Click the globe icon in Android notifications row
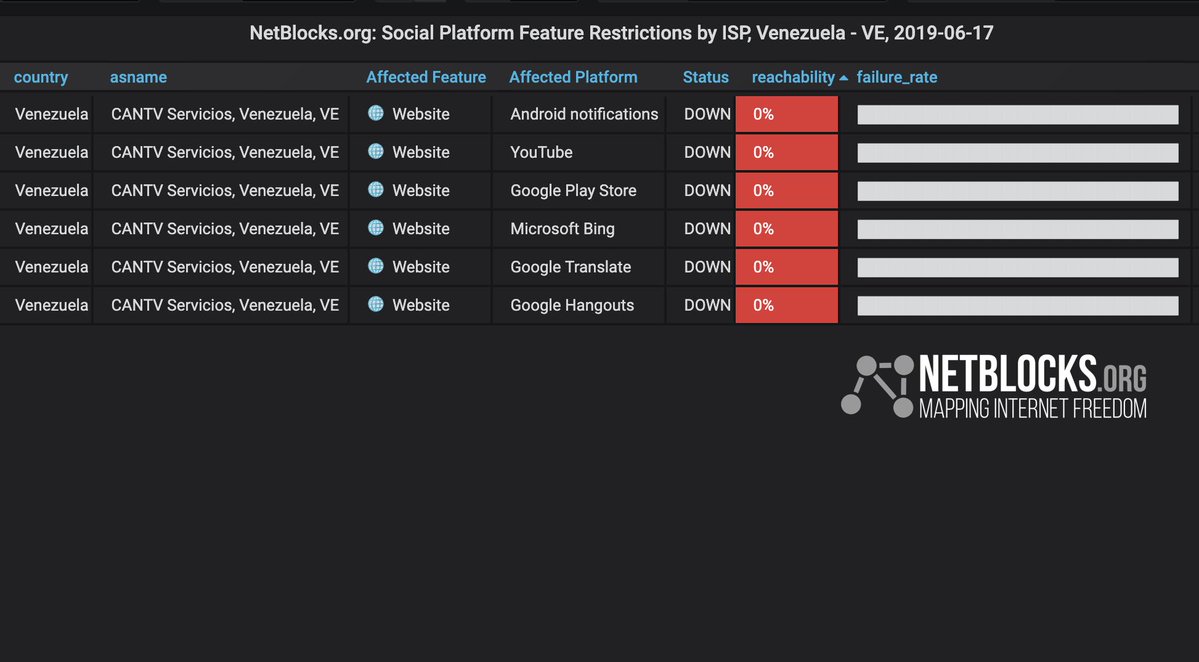Image resolution: width=1199 pixels, height=662 pixels. tap(375, 113)
